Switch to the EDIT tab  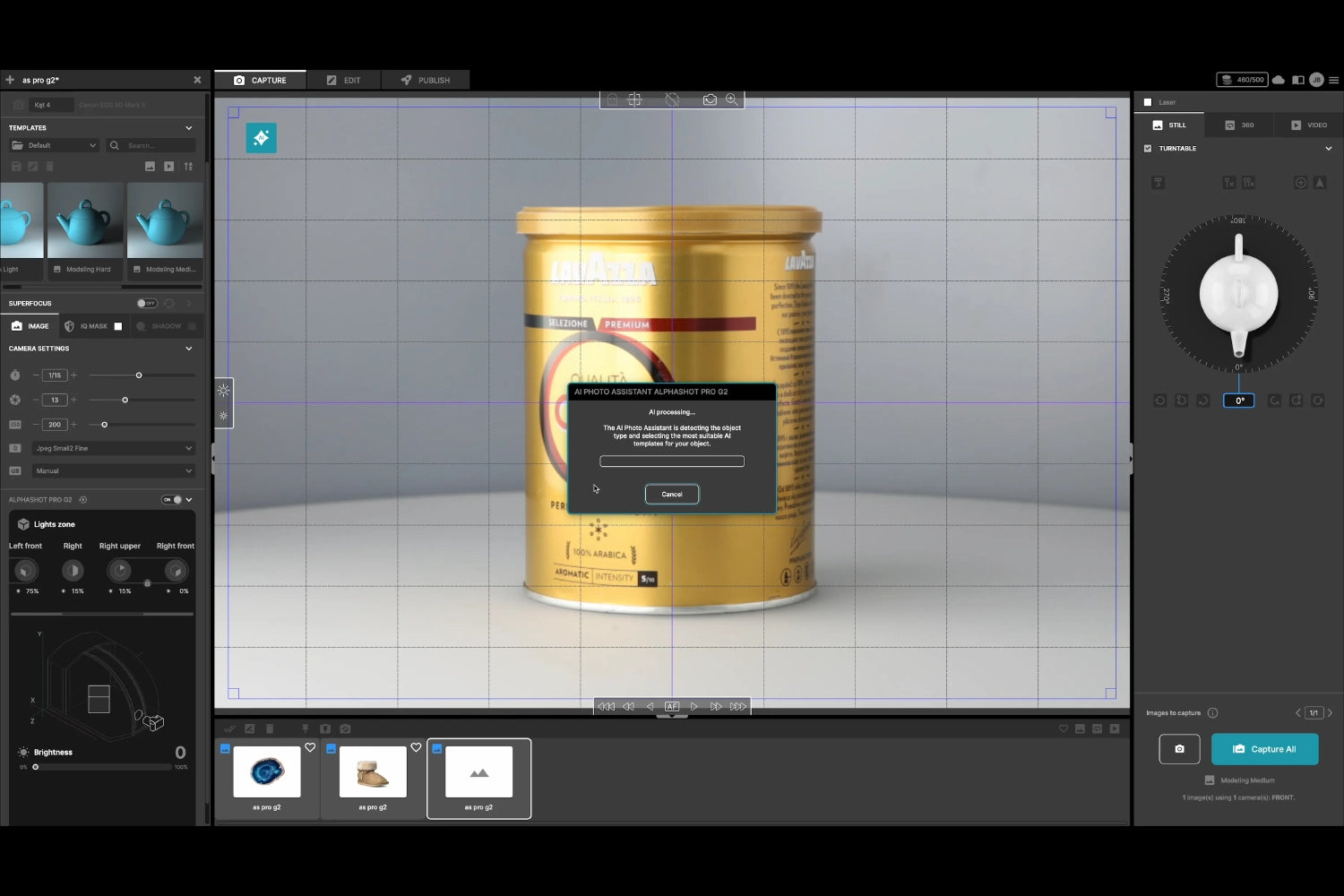point(344,81)
